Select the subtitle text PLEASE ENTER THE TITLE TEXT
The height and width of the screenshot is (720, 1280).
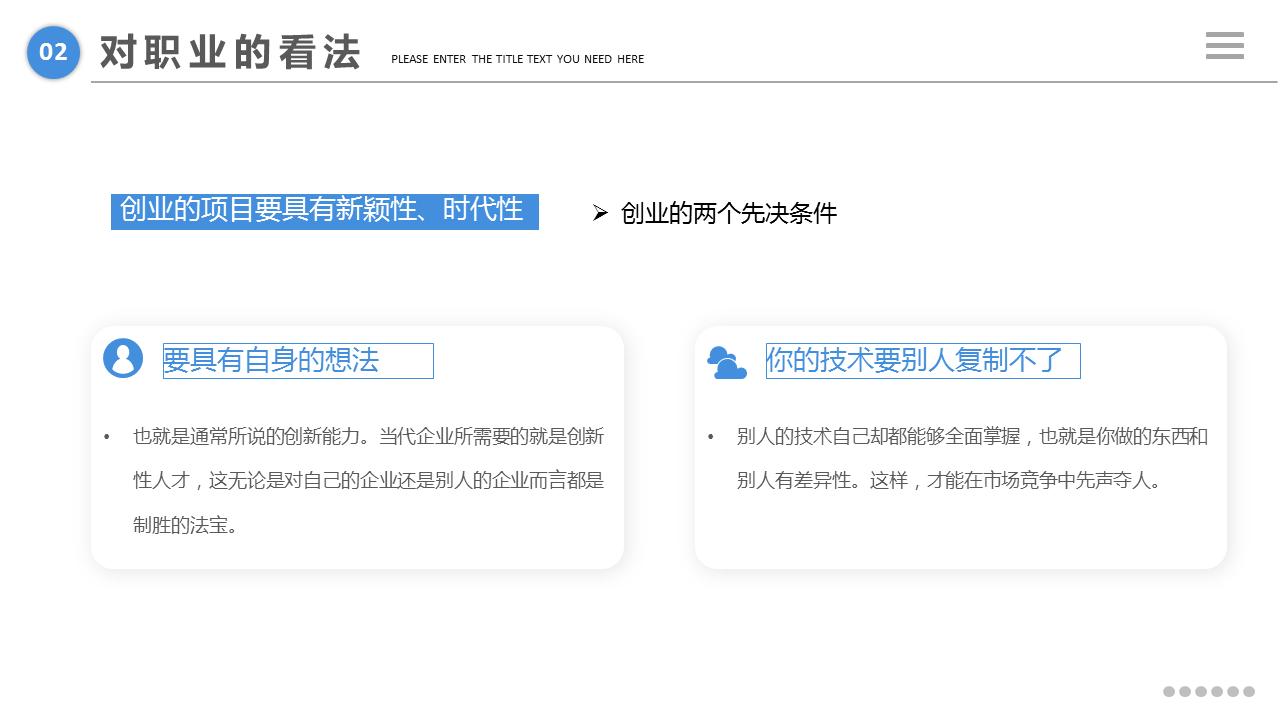point(517,59)
